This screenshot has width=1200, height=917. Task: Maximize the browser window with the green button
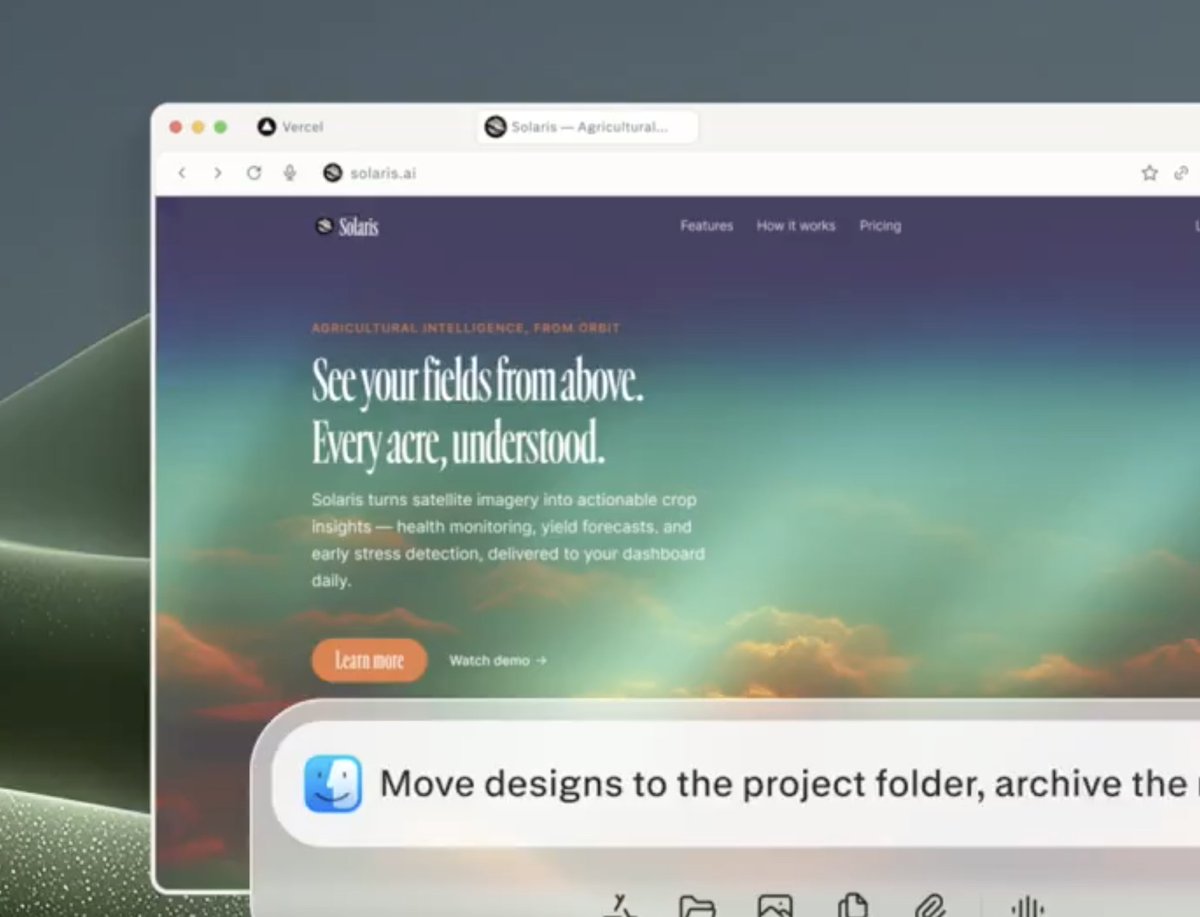tap(221, 127)
